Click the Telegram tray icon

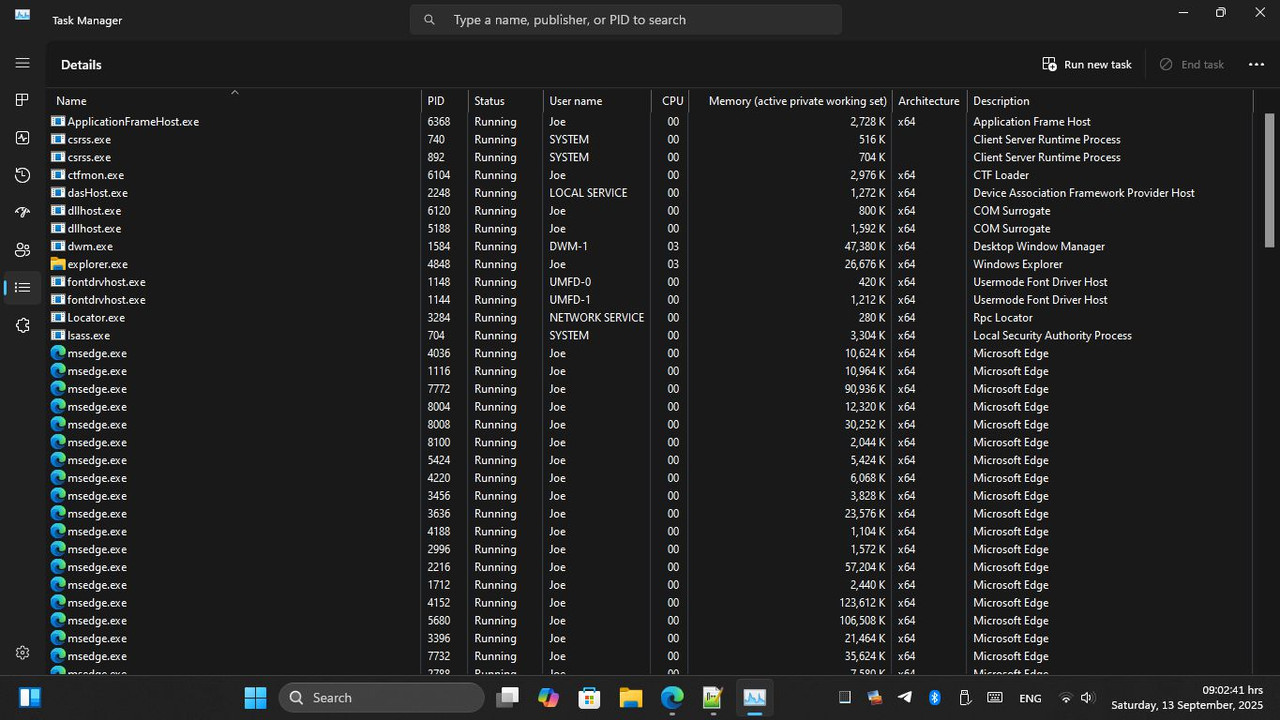(x=905, y=698)
